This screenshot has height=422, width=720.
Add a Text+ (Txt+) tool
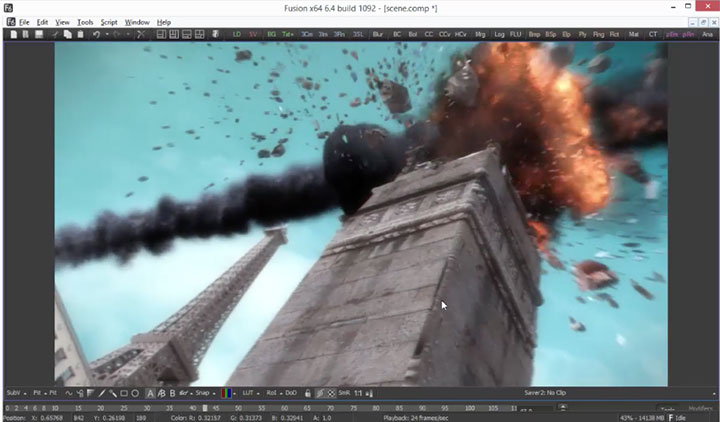288,34
